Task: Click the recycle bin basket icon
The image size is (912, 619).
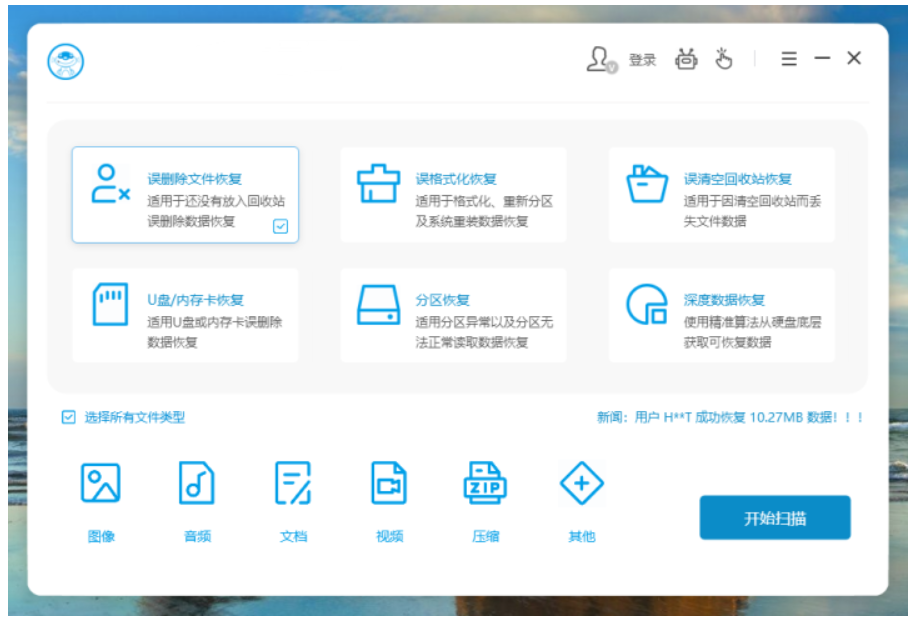Action: click(x=647, y=183)
